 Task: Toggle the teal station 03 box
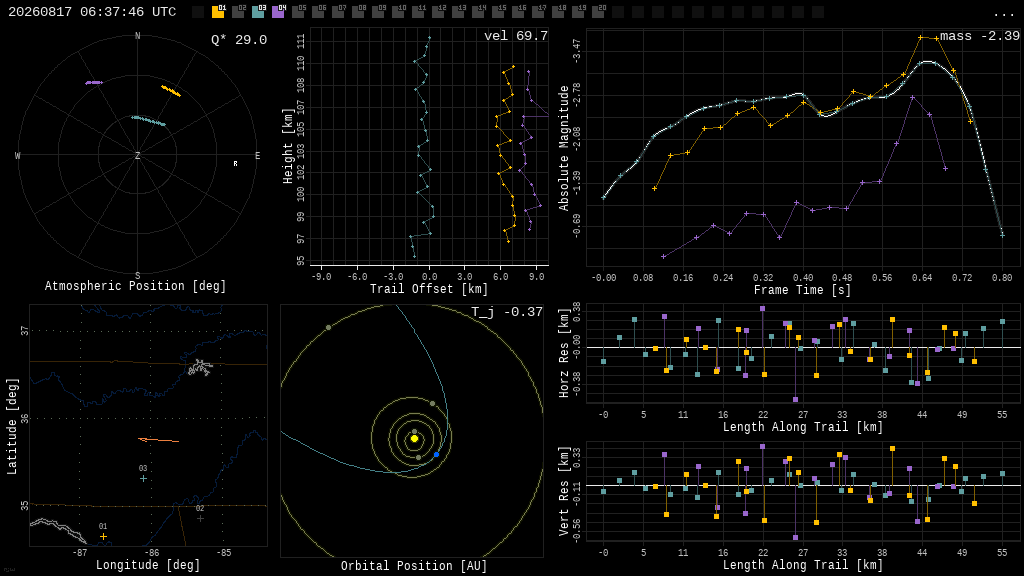[x=259, y=12]
